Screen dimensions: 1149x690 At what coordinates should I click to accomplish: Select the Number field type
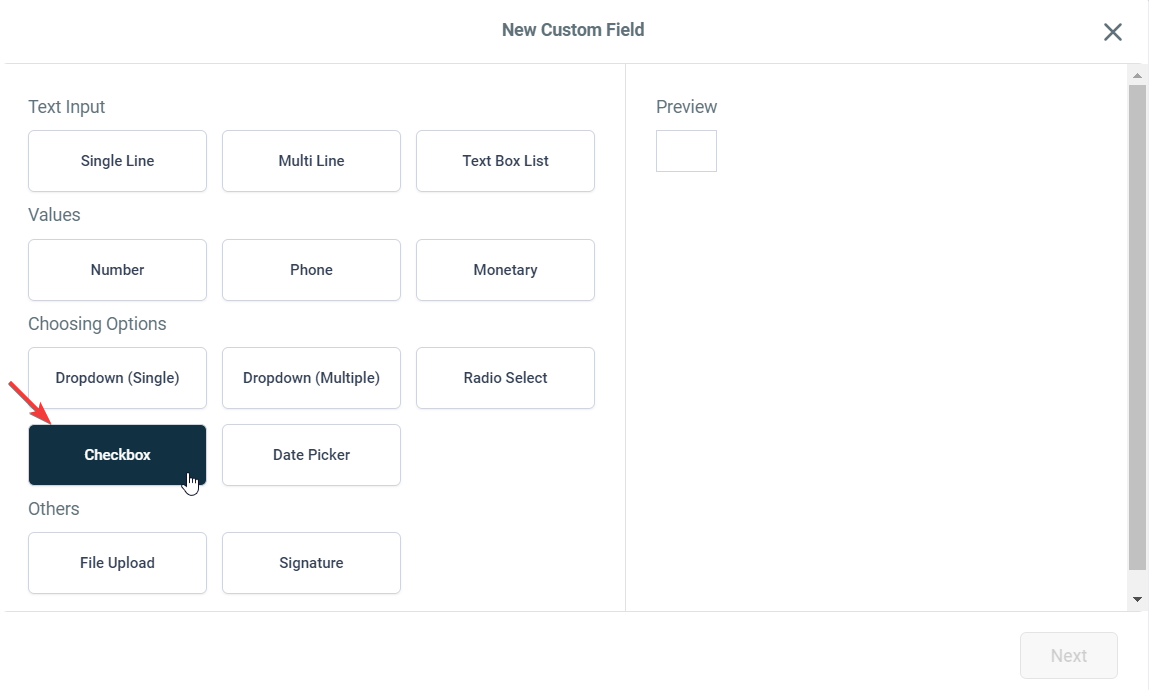[117, 270]
